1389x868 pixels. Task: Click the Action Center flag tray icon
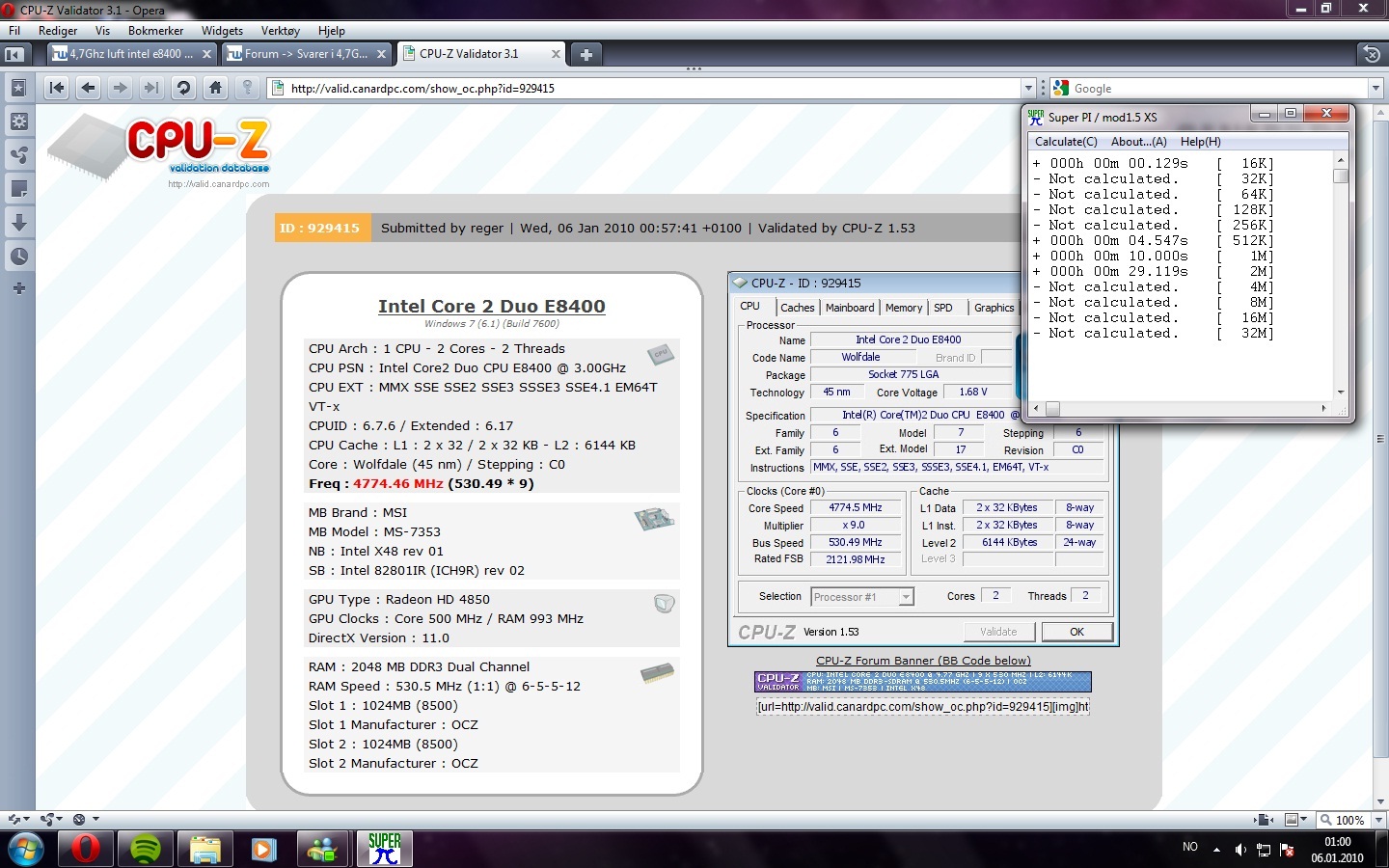1286,850
